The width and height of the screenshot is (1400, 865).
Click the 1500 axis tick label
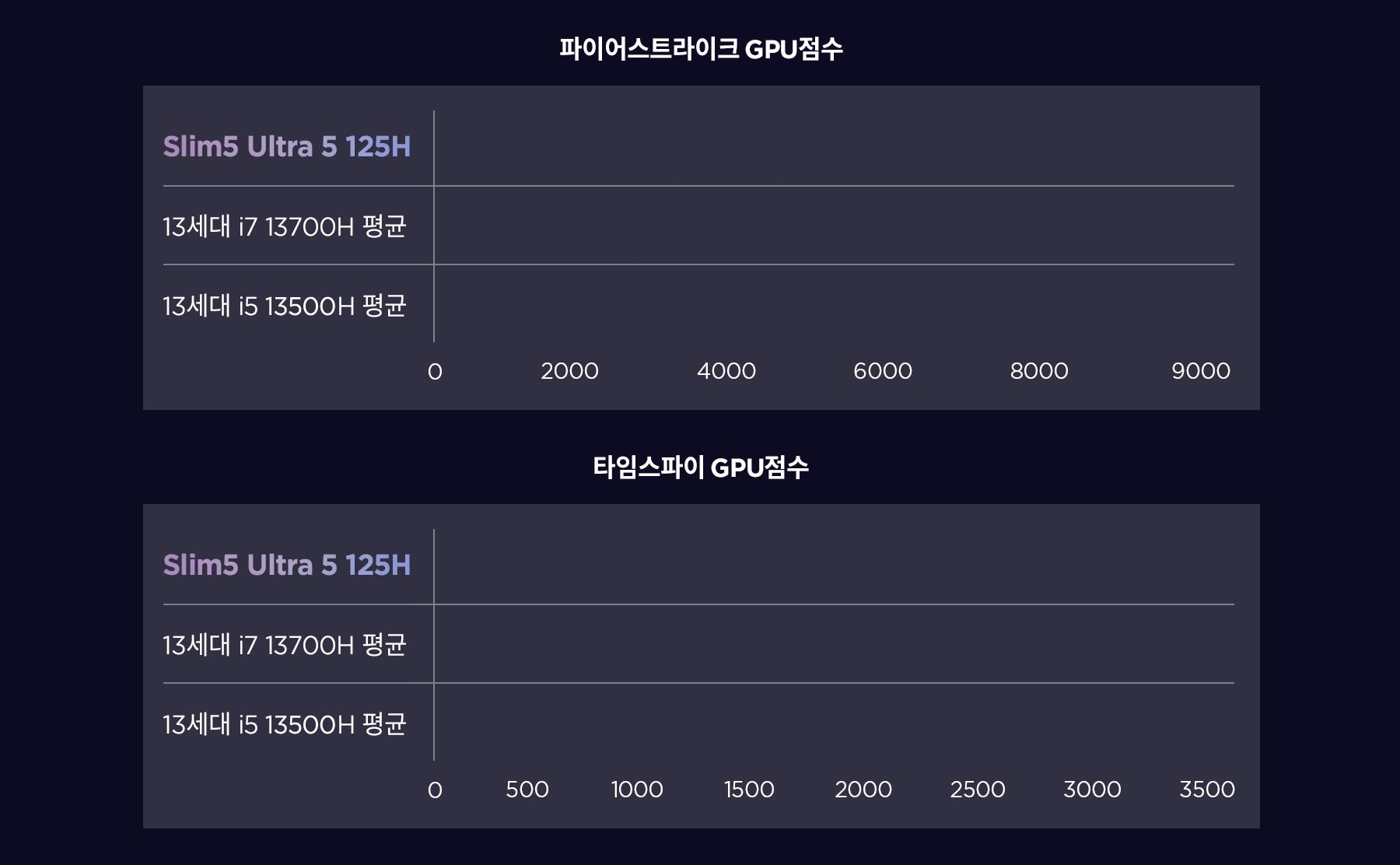pos(749,790)
